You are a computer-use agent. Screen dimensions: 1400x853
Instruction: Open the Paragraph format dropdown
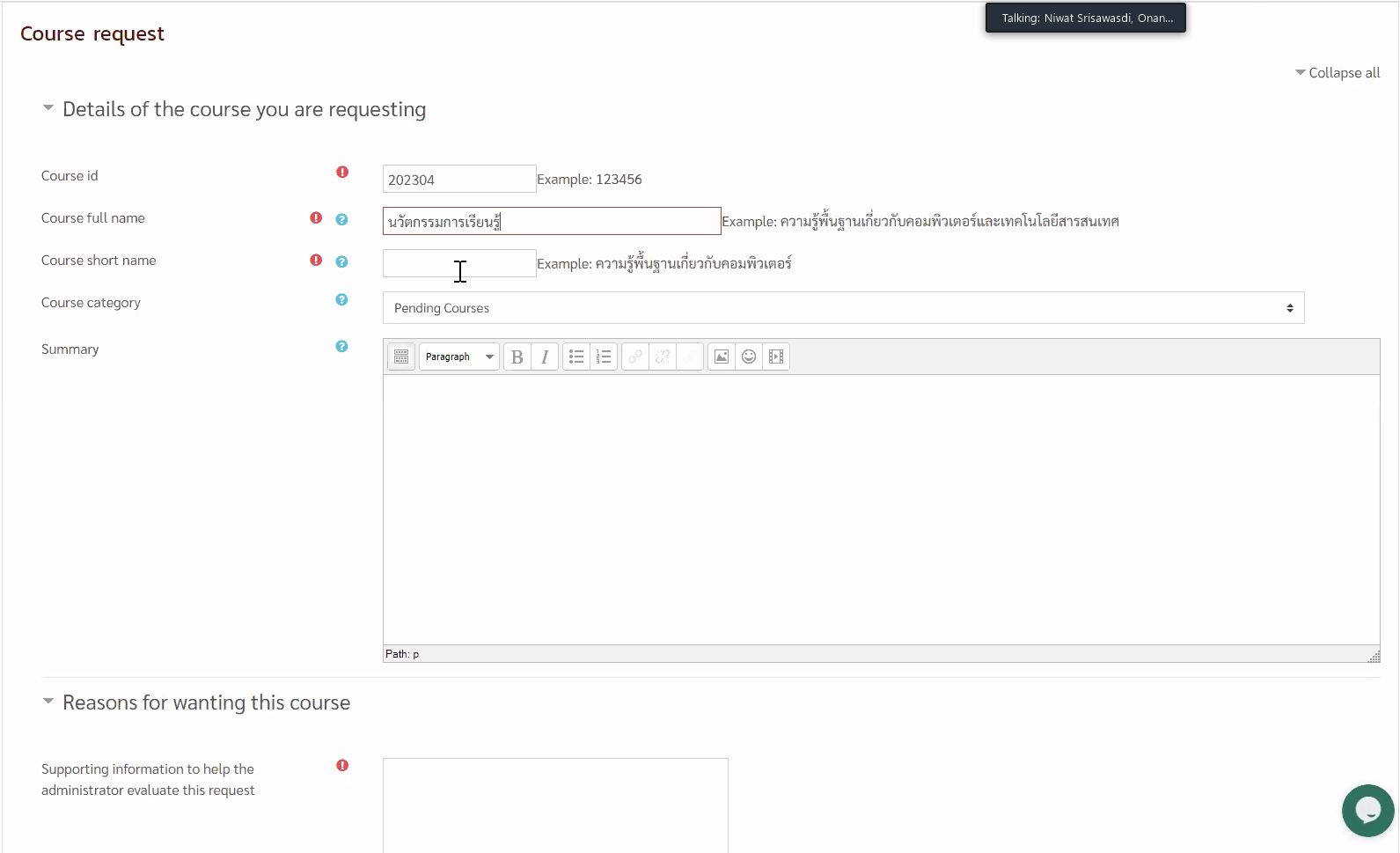coord(459,357)
